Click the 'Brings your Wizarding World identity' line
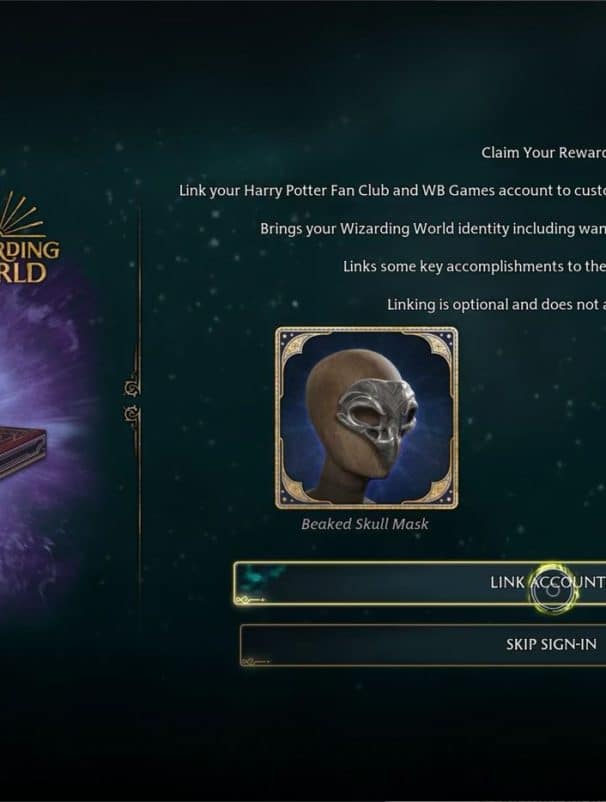The width and height of the screenshot is (606, 802). tap(433, 228)
